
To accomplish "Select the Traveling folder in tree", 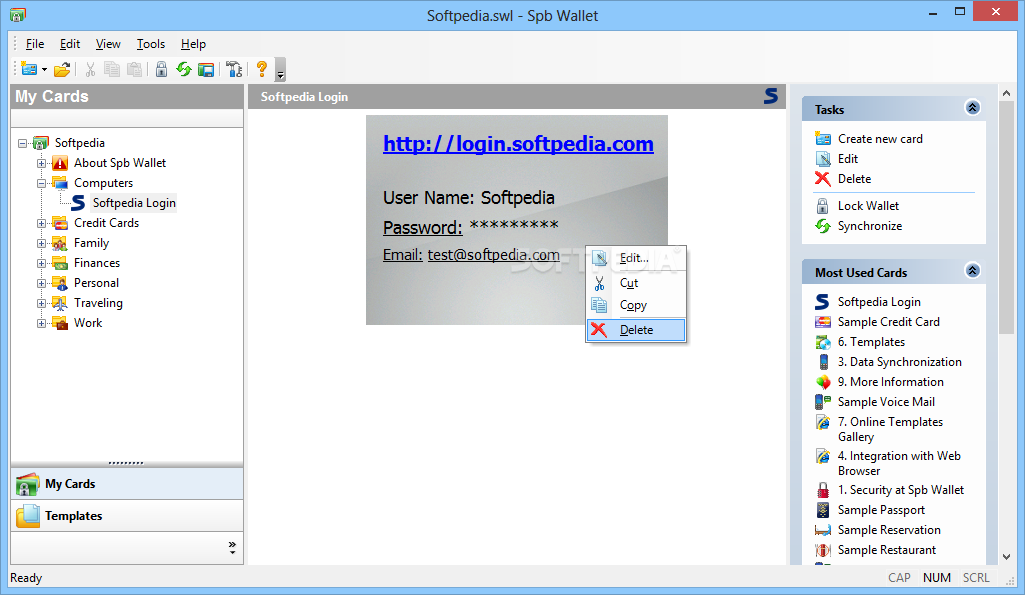I will 98,303.
